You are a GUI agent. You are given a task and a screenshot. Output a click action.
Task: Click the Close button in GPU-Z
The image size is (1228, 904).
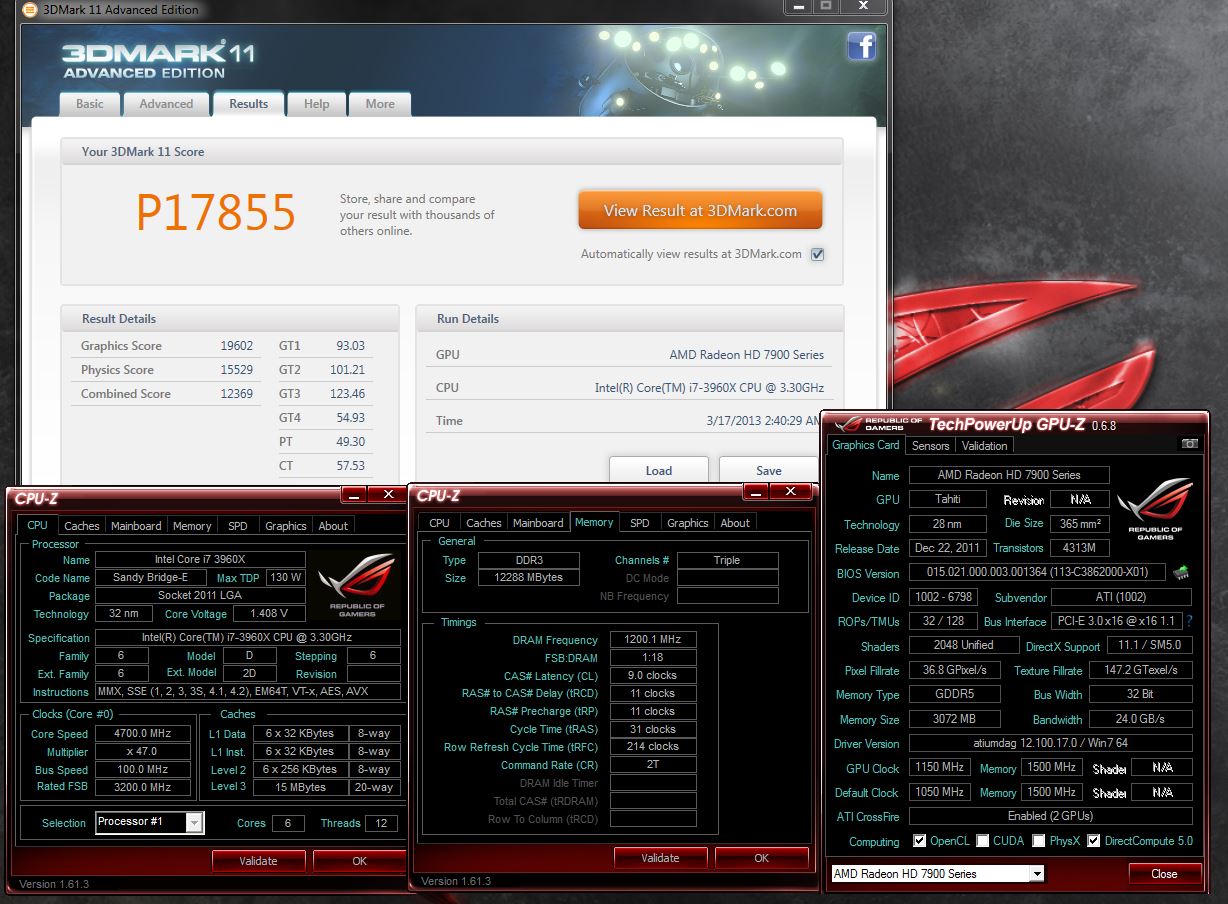1164,874
